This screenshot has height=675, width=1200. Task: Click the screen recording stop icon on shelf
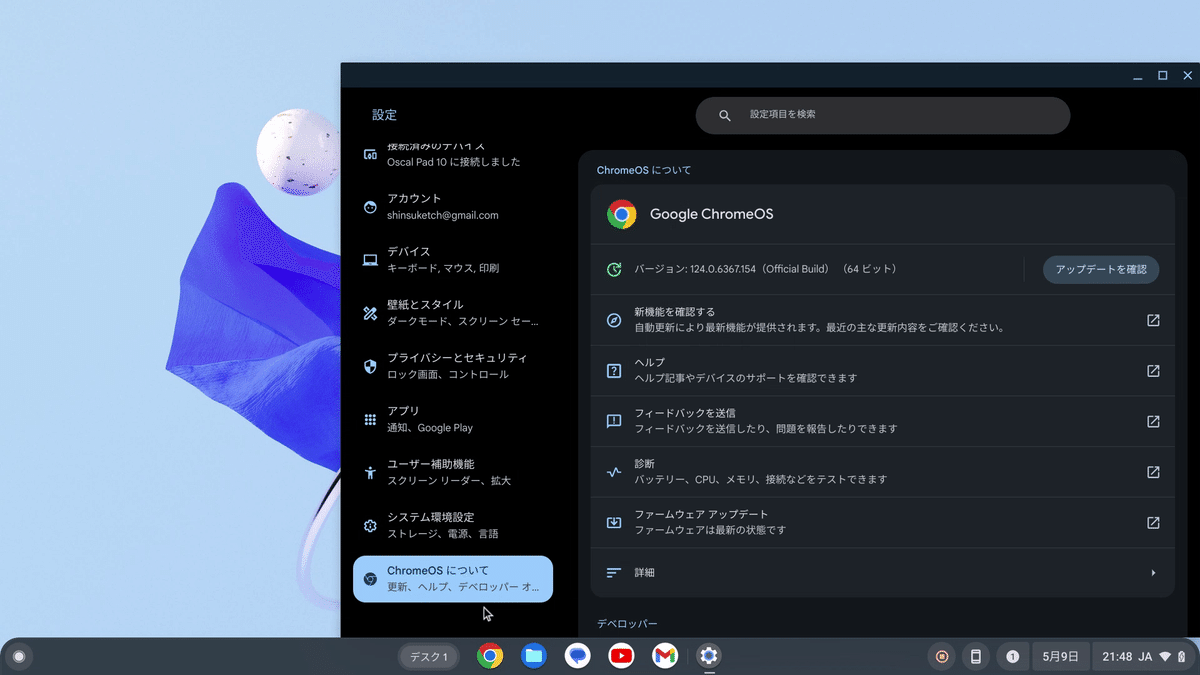point(941,657)
